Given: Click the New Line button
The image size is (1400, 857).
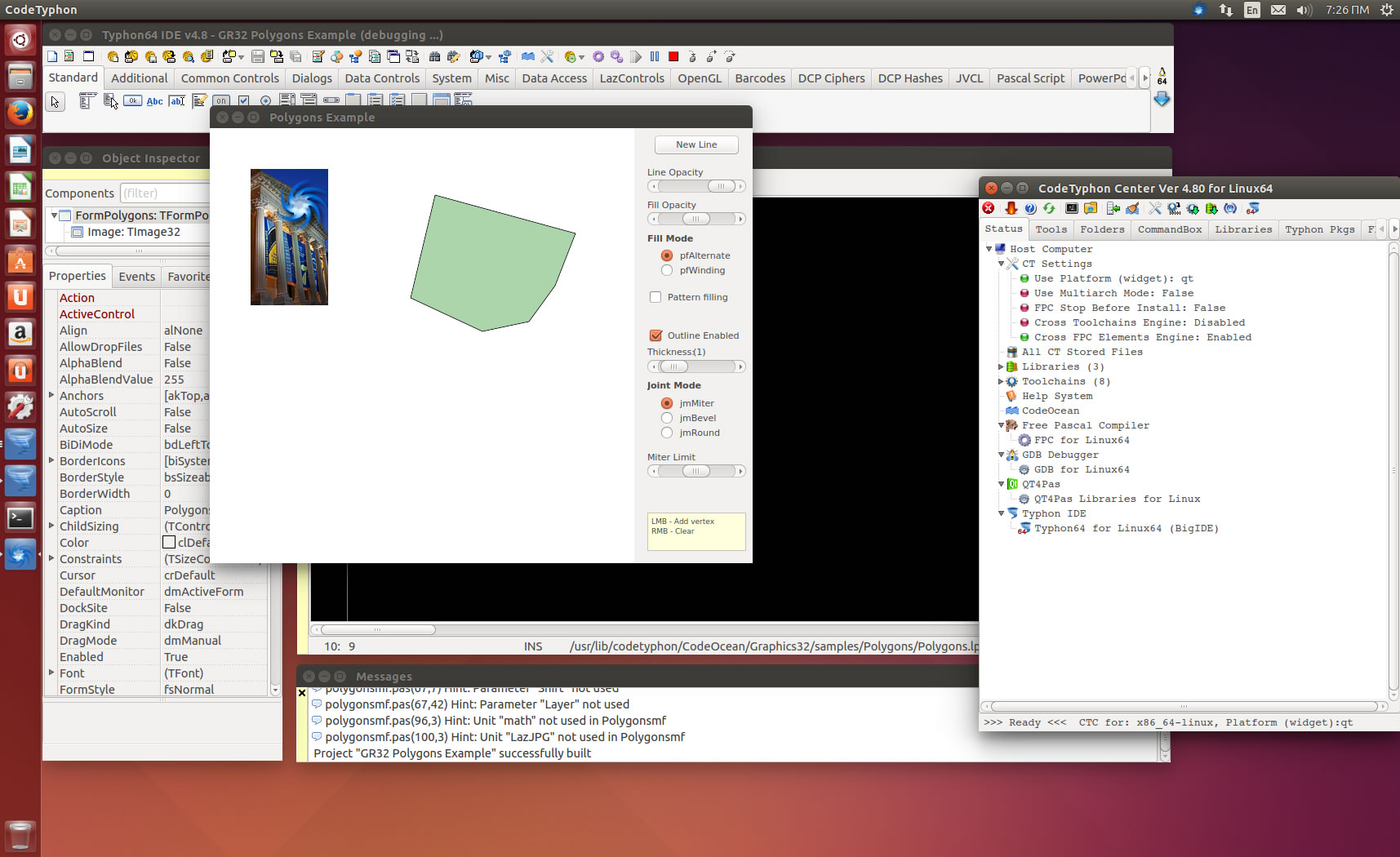Looking at the screenshot, I should [696, 144].
